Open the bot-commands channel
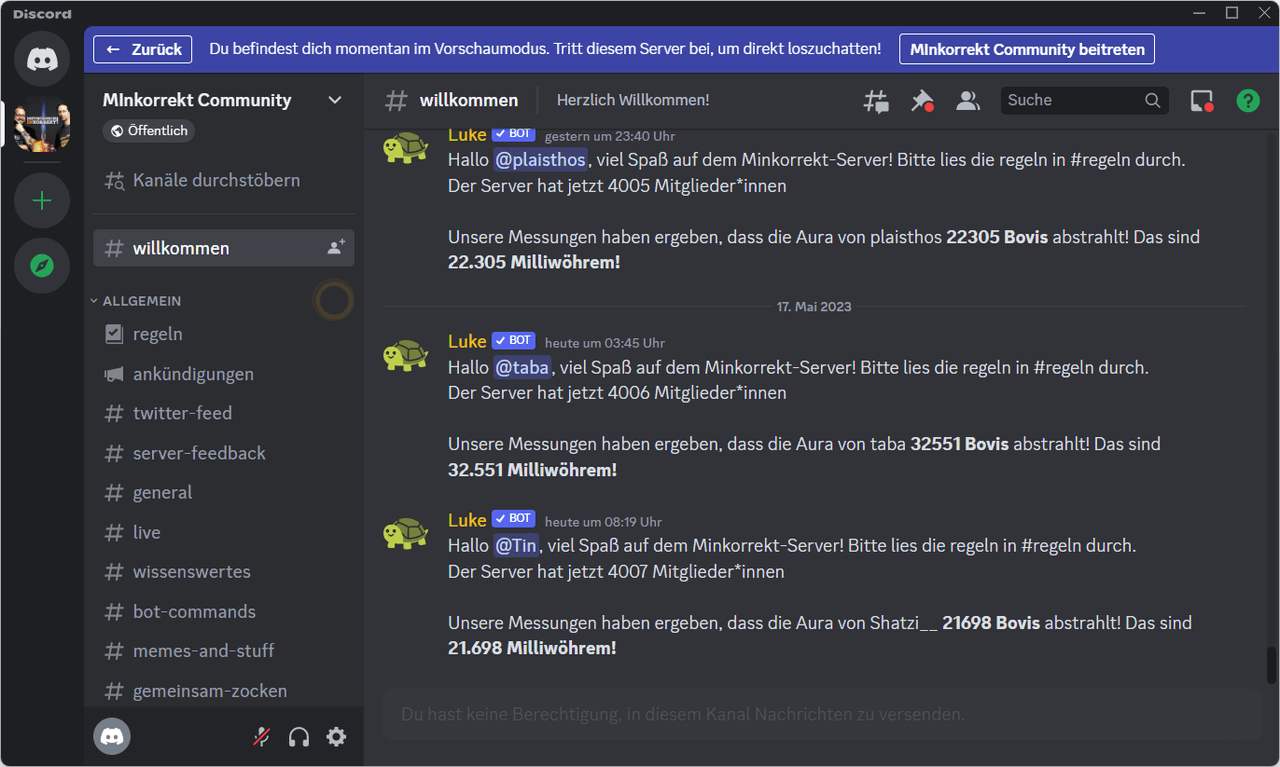 coord(224,611)
